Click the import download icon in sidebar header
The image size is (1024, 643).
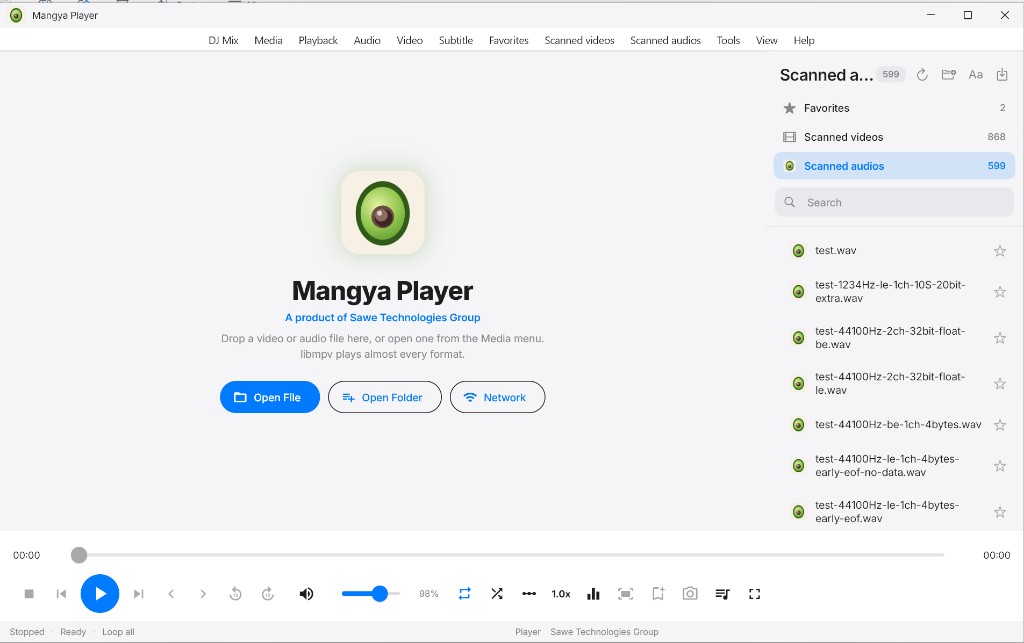[1002, 74]
